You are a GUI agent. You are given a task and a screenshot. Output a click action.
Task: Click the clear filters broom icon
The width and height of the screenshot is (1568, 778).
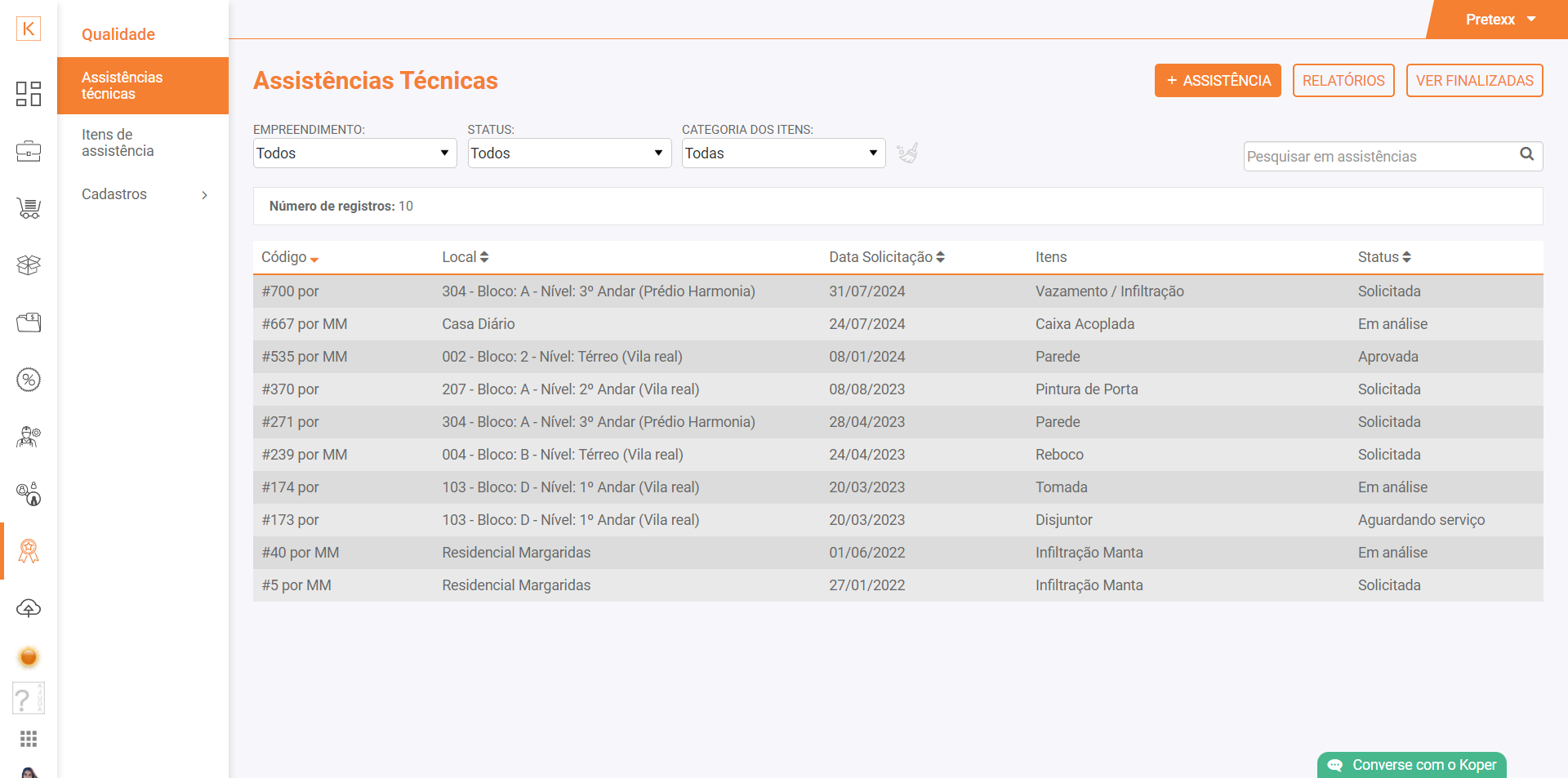click(907, 153)
